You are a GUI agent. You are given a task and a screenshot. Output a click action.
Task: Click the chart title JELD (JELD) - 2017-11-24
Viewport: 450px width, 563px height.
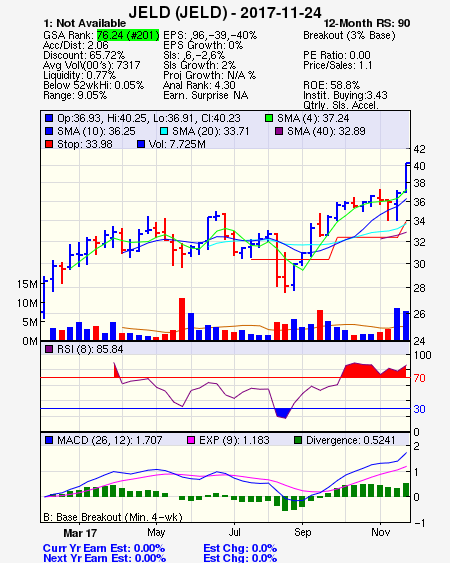[x=225, y=12]
